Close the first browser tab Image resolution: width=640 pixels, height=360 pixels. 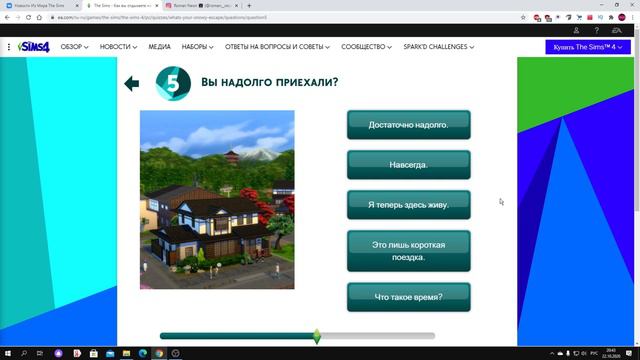(77, 6)
